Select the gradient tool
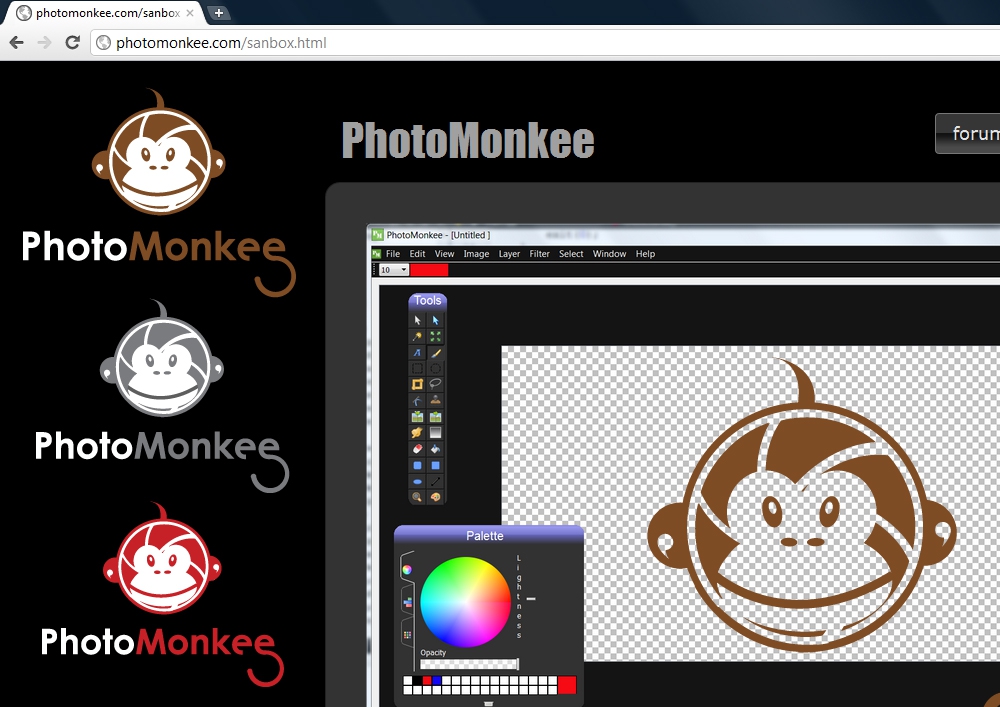The width and height of the screenshot is (1000, 707). (x=436, y=433)
